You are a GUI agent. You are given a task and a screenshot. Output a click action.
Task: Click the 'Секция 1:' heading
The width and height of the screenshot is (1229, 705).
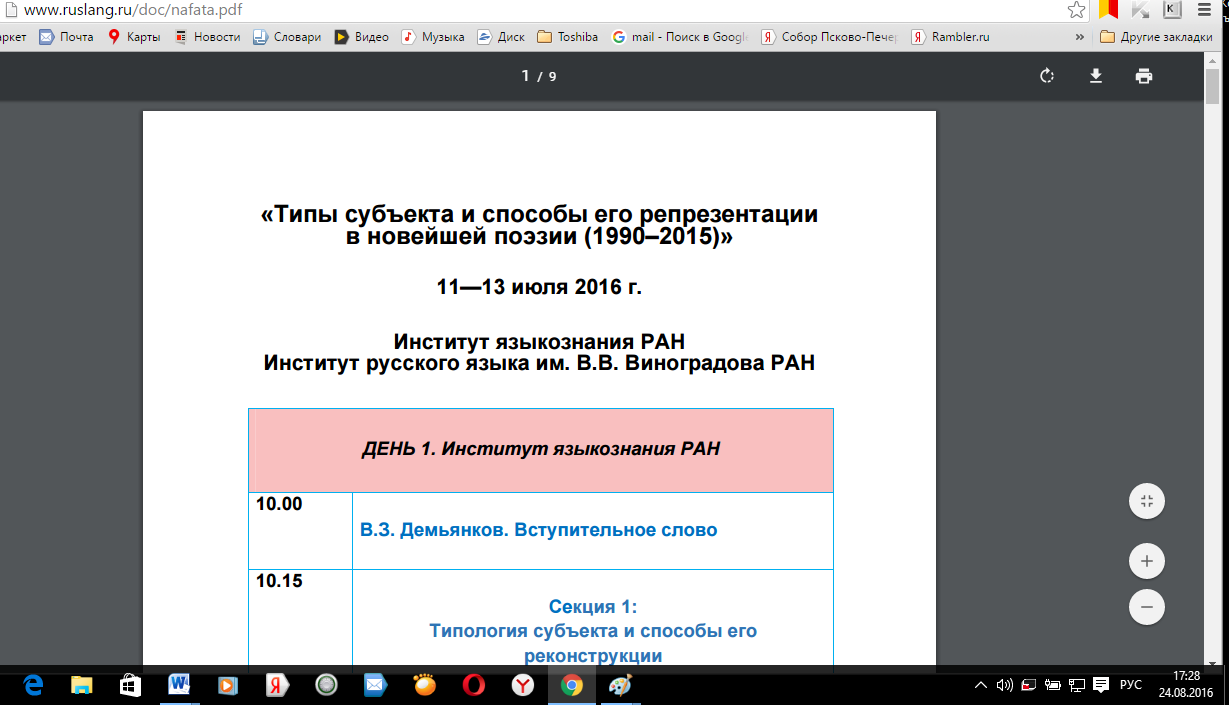click(x=593, y=607)
